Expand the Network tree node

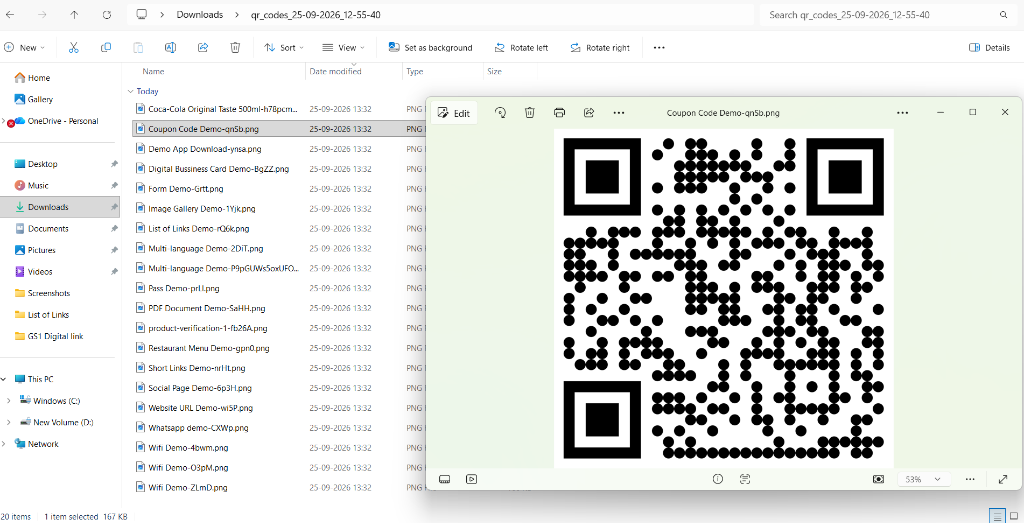pyautogui.click(x=4, y=443)
